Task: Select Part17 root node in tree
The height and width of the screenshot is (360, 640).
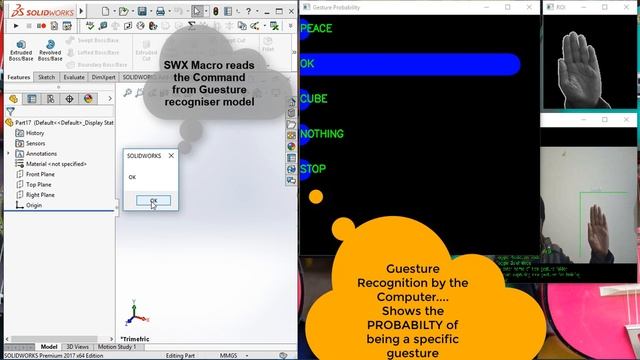Action: tap(60, 122)
